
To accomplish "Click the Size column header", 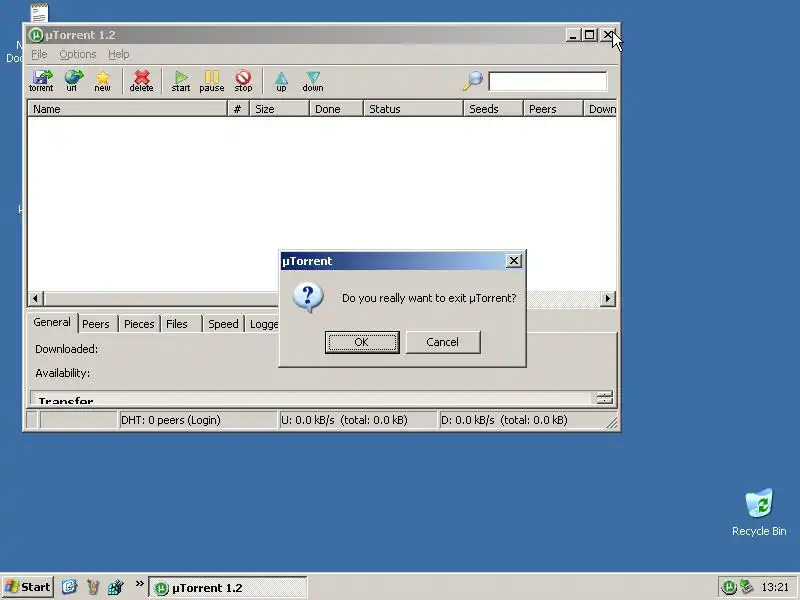I will coord(279,109).
